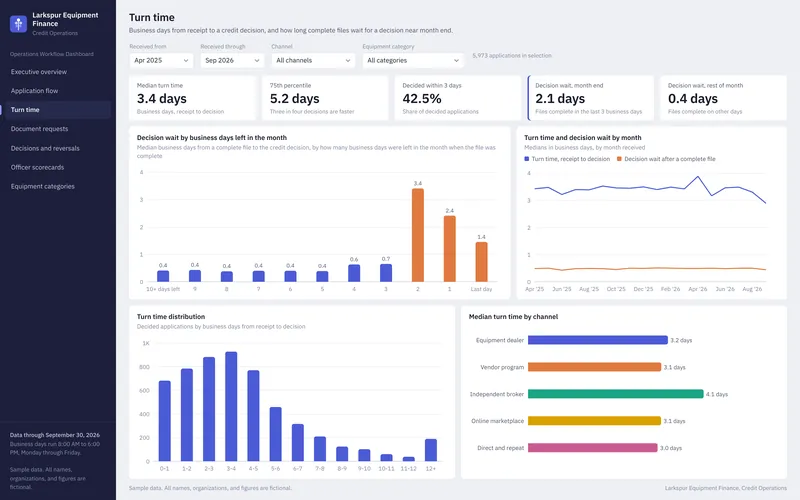Click the orange bar labeled 2.4

click(x=449, y=249)
